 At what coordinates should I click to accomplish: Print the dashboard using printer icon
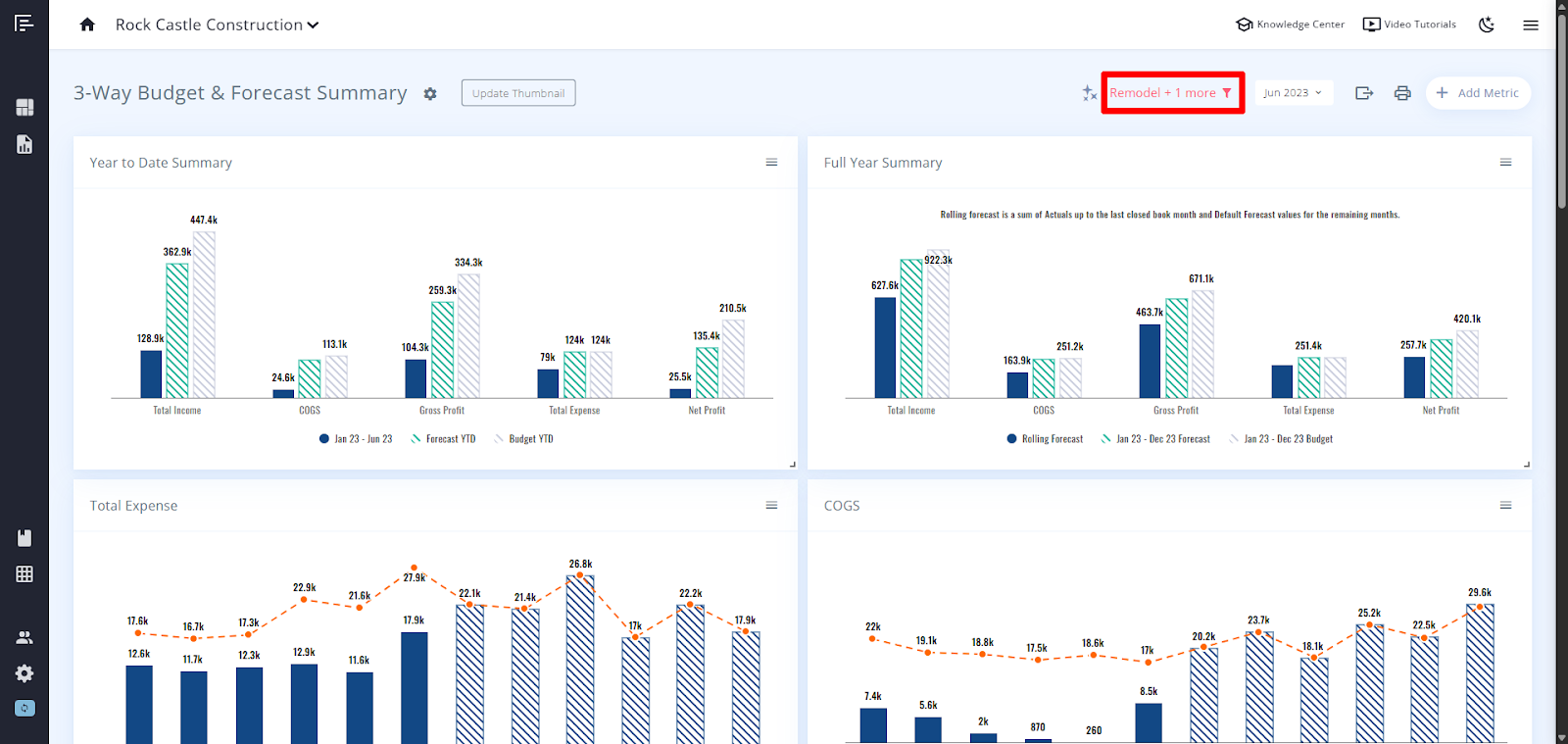click(x=1402, y=93)
